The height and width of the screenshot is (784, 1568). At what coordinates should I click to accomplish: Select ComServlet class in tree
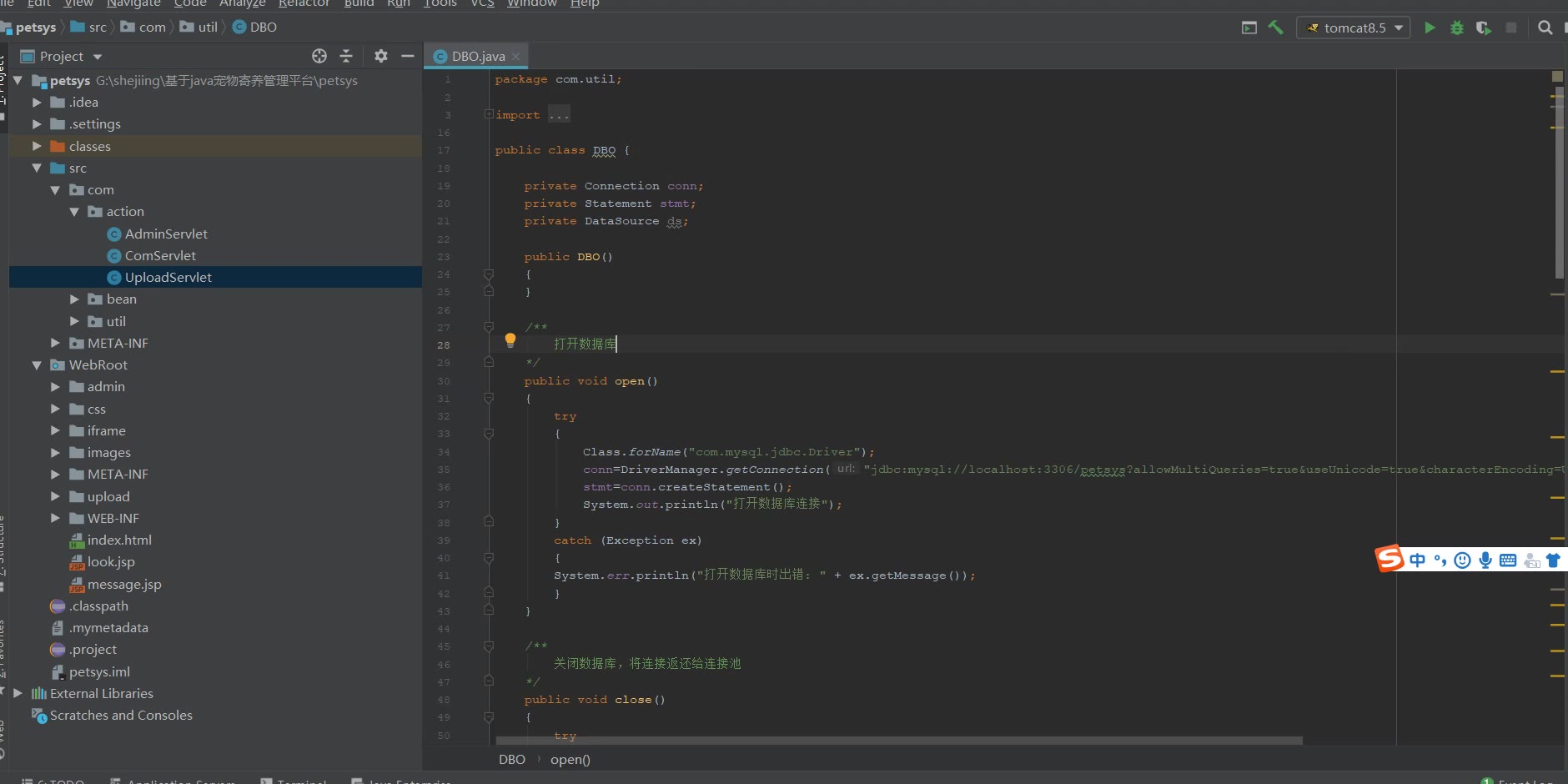click(160, 255)
